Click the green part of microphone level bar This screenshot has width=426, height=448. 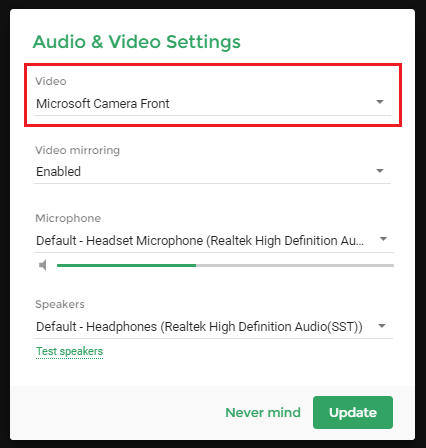[x=126, y=265]
